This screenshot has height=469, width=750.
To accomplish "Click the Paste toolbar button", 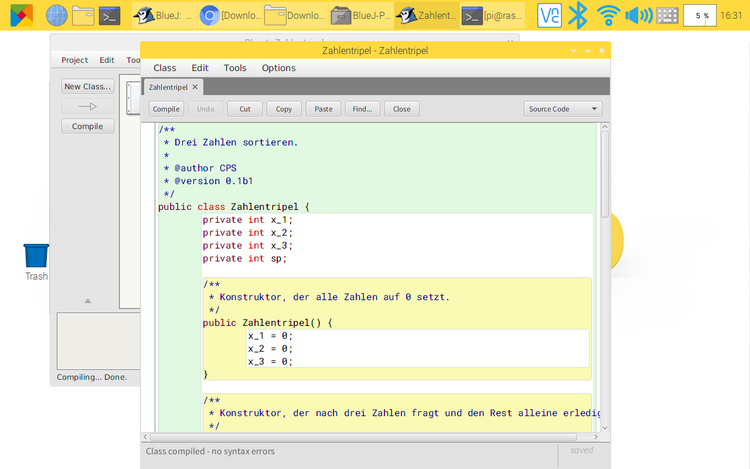I will pos(322,109).
